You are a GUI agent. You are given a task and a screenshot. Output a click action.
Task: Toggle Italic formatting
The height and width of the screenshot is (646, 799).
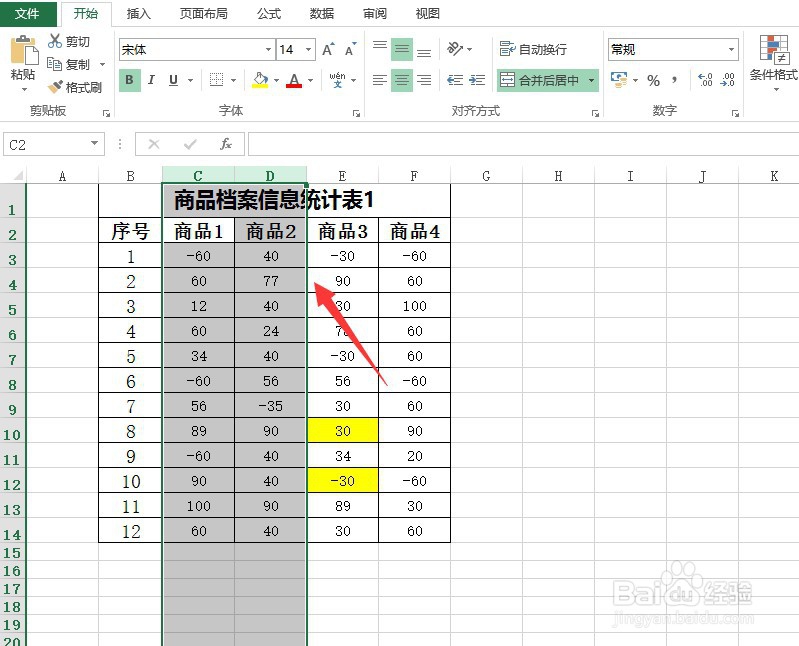(151, 80)
